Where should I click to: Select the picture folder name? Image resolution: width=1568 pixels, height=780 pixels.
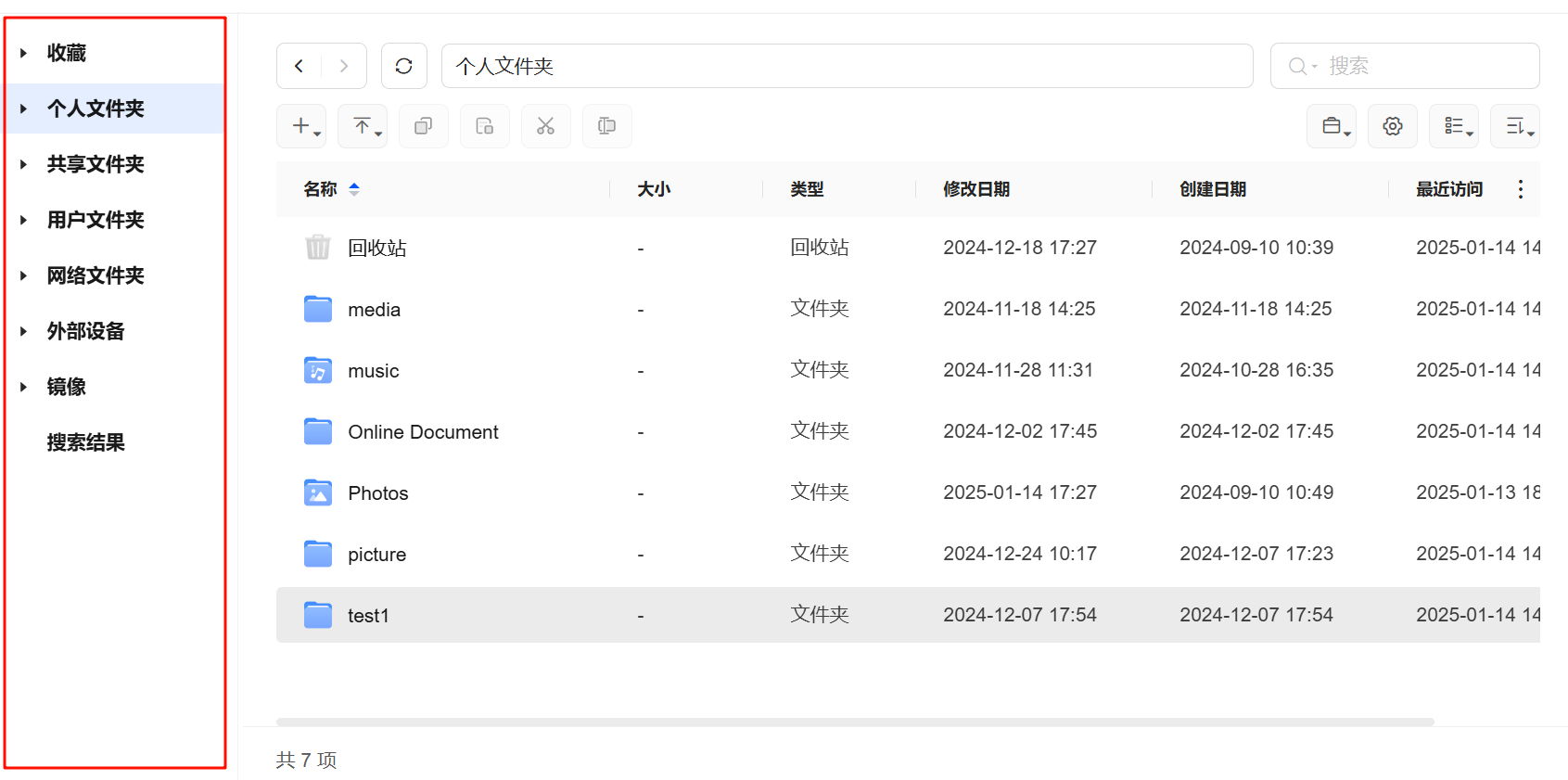click(x=377, y=555)
